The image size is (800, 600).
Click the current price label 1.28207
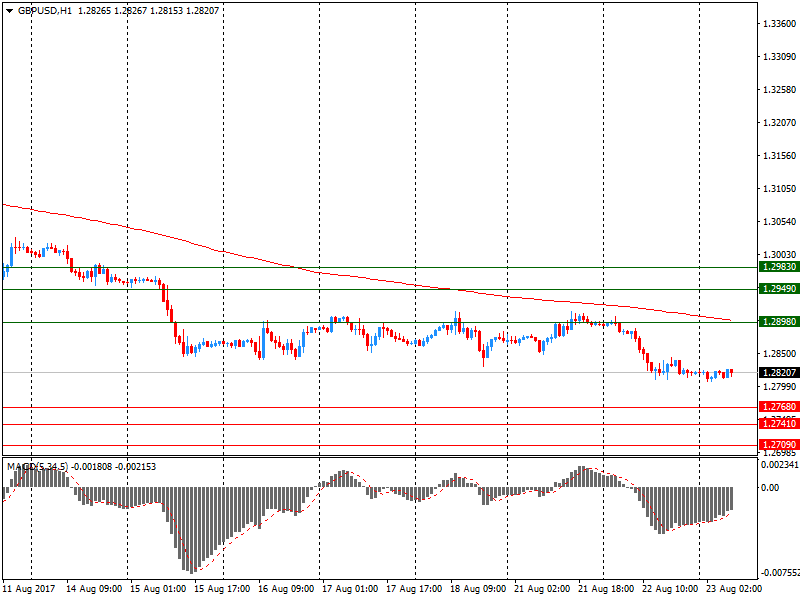coord(779,372)
